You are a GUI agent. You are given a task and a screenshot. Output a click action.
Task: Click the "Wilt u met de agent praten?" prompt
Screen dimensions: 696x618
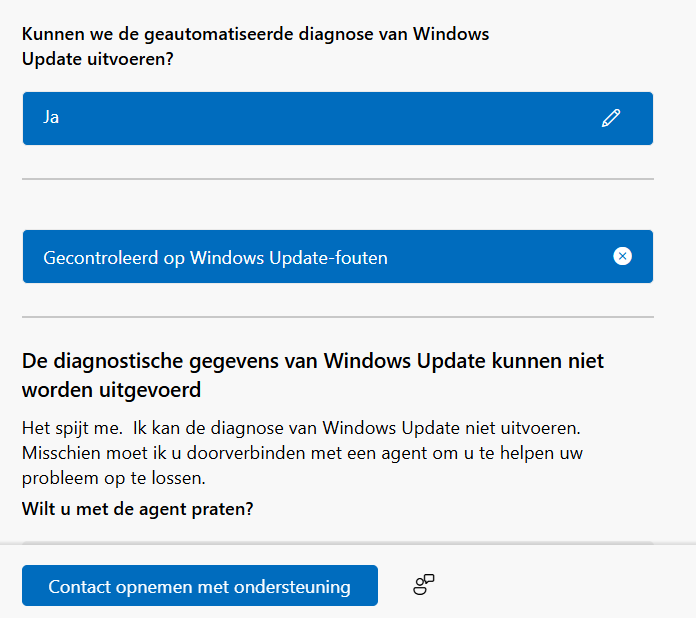(138, 509)
